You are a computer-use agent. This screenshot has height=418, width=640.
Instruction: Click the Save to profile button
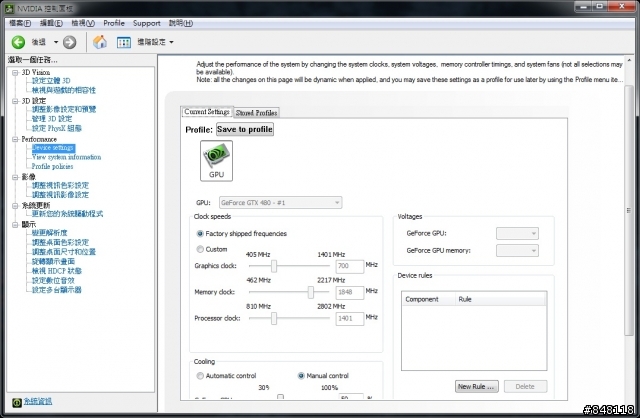pos(245,129)
